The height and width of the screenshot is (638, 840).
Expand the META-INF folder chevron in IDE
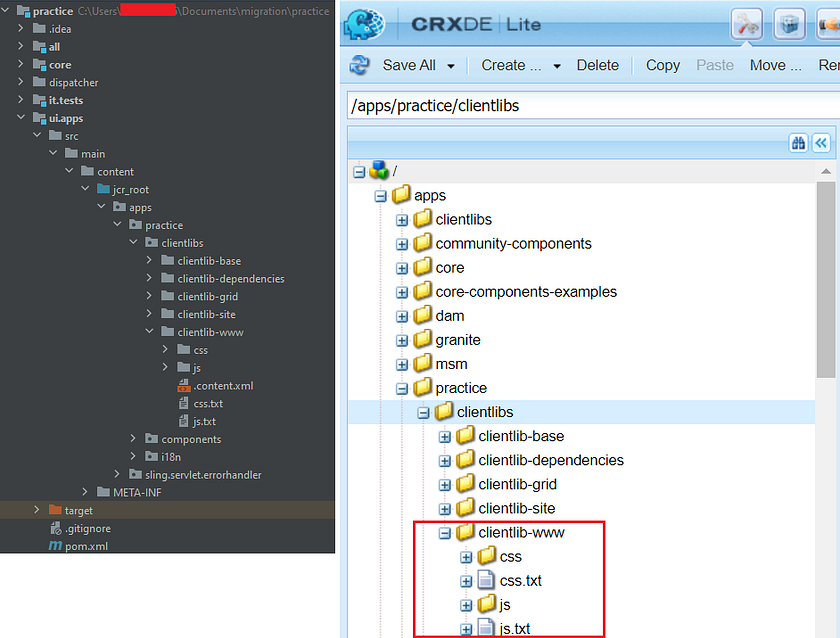click(85, 492)
